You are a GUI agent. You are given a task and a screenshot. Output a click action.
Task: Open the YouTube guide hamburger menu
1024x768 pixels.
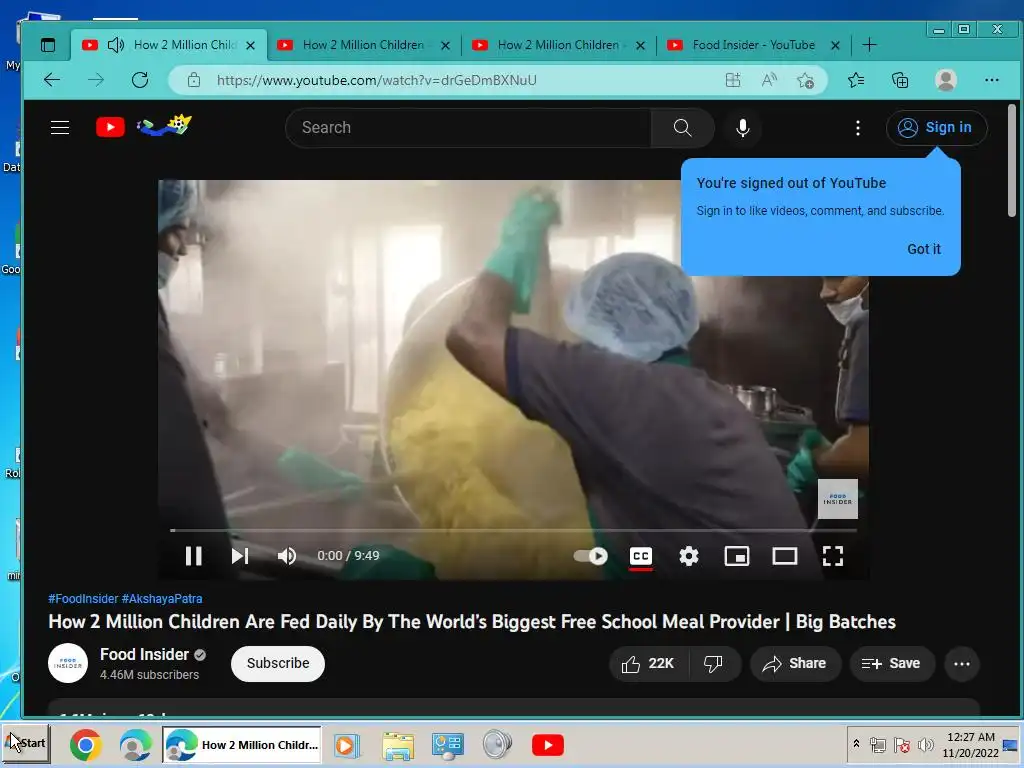59,127
